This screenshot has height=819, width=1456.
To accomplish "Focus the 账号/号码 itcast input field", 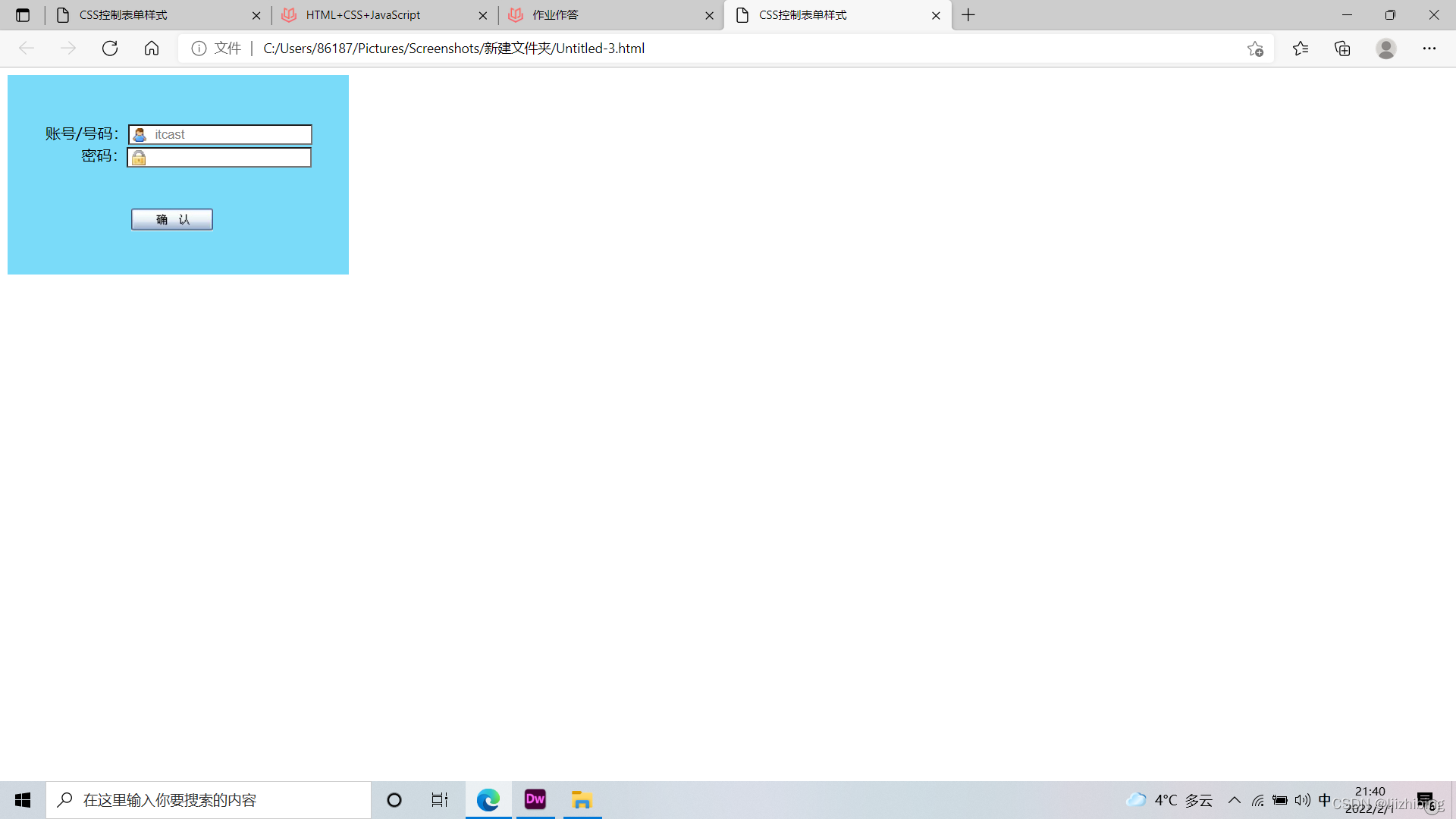I will pyautogui.click(x=227, y=135).
